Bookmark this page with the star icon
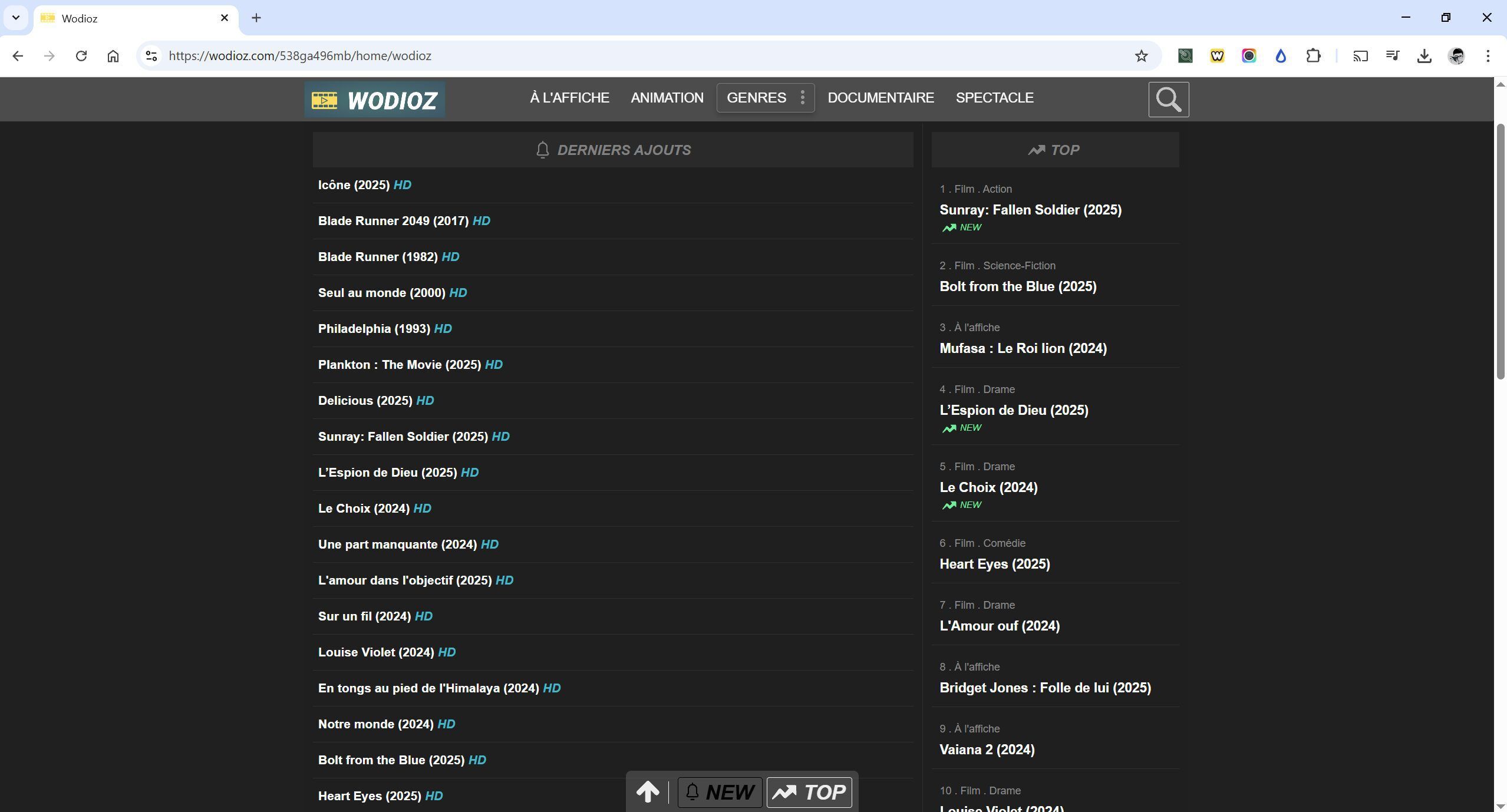The image size is (1507, 812). tap(1141, 56)
